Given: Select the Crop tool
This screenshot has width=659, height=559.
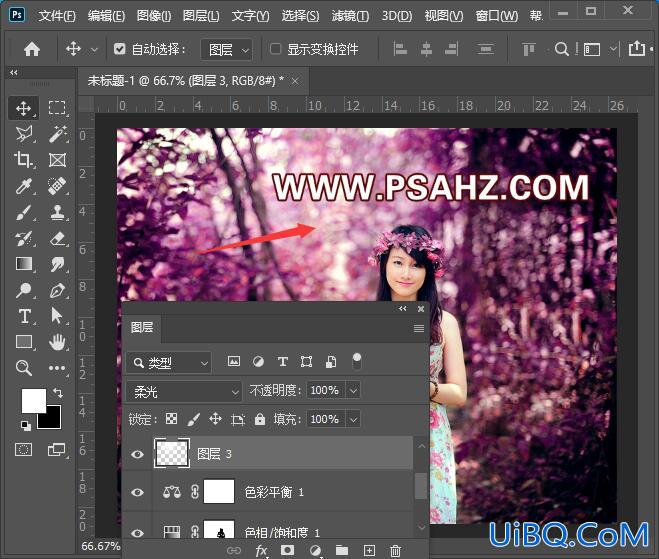Looking at the screenshot, I should pos(24,160).
